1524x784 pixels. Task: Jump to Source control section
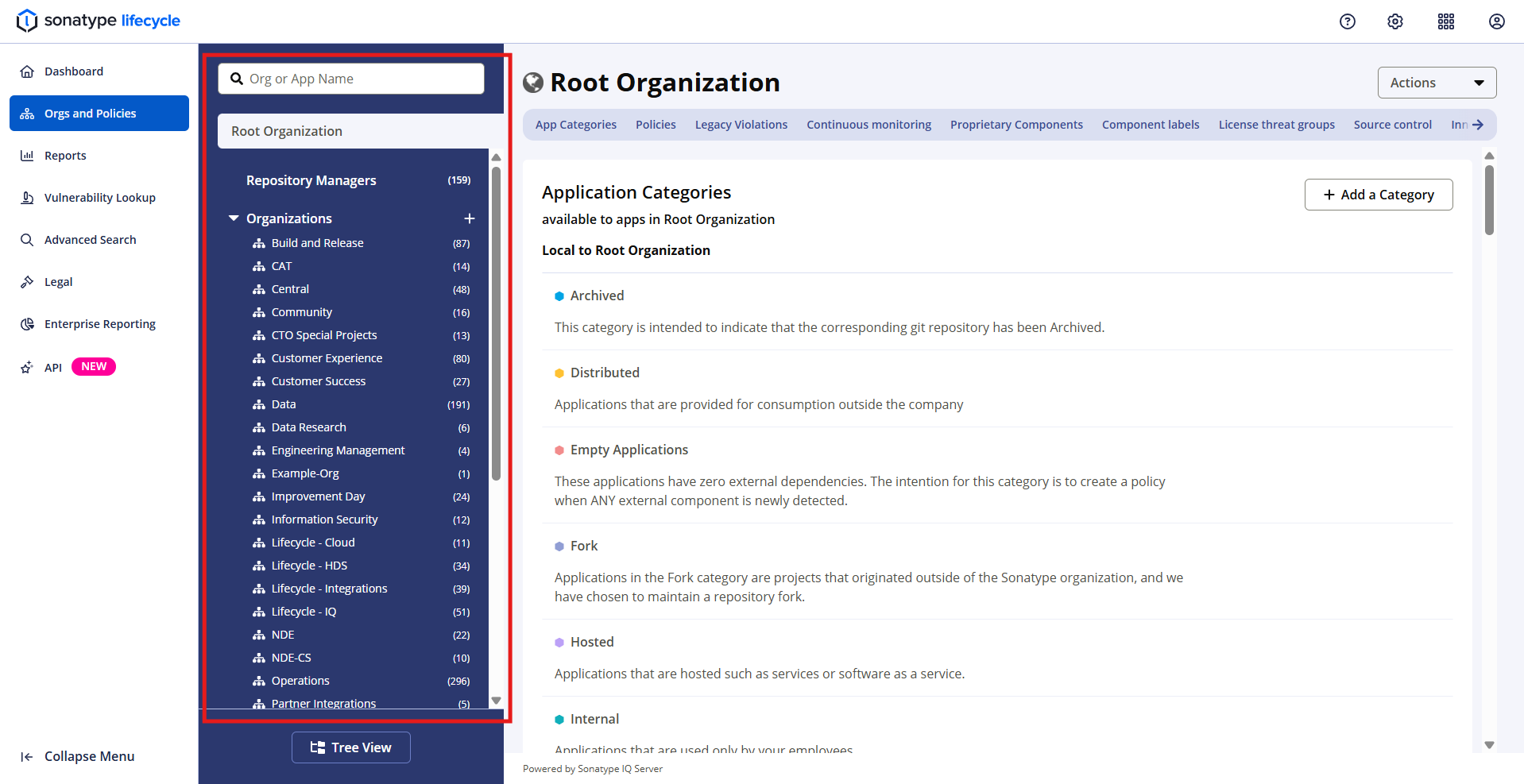click(1393, 125)
